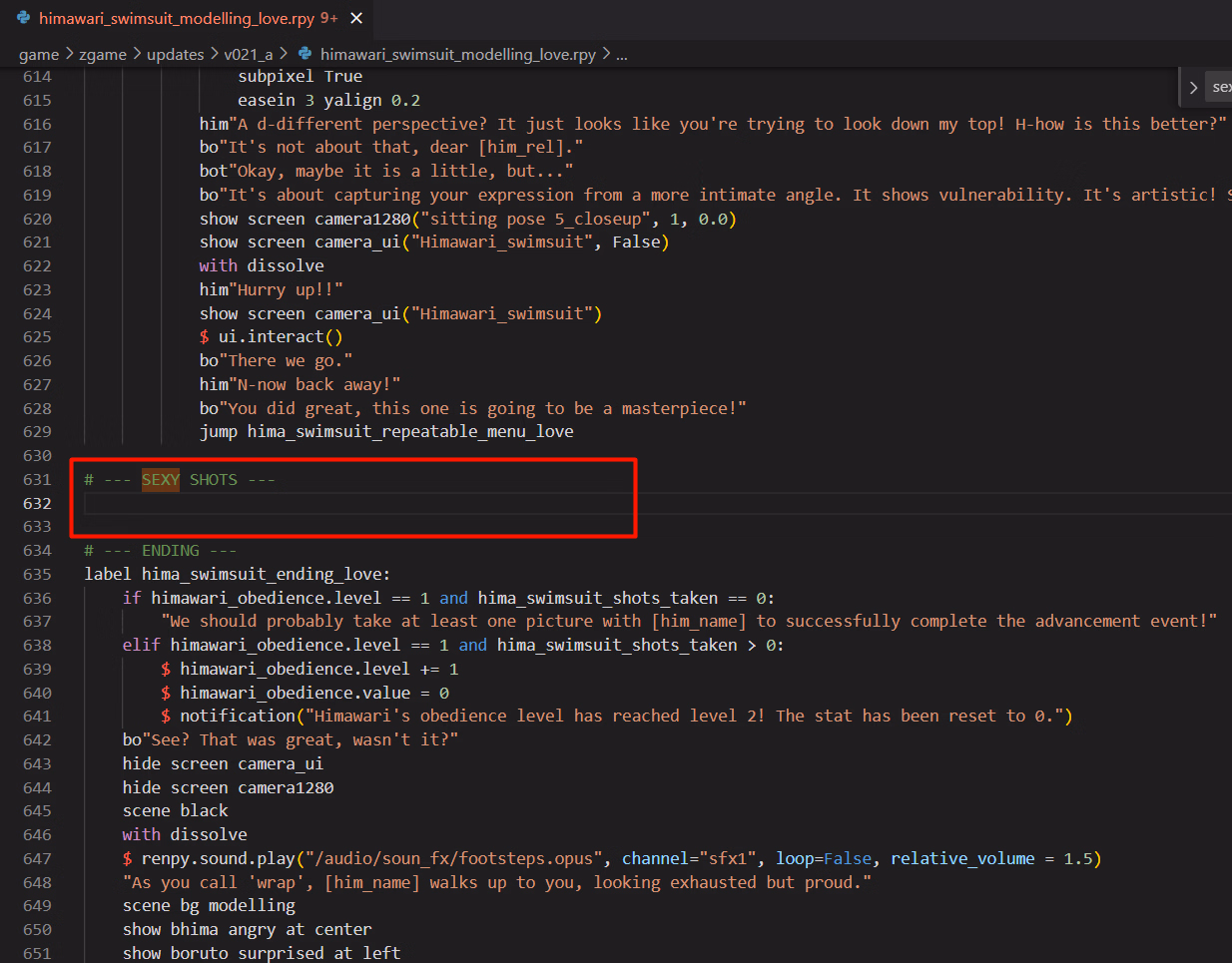The height and width of the screenshot is (963, 1232).
Task: Open the 'updates' breadcrumb dropdown
Action: (175, 54)
